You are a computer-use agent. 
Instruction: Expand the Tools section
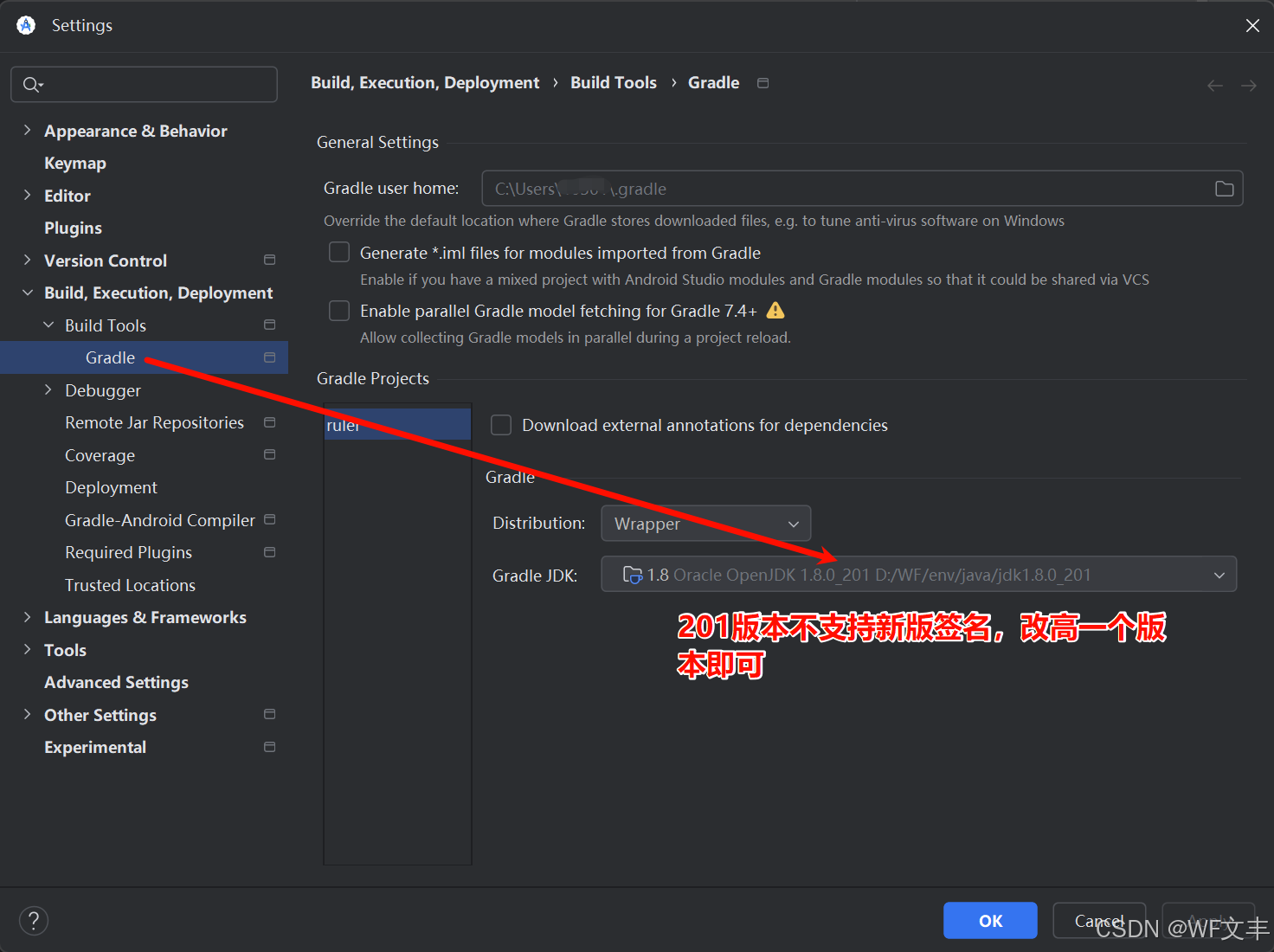[27, 649]
